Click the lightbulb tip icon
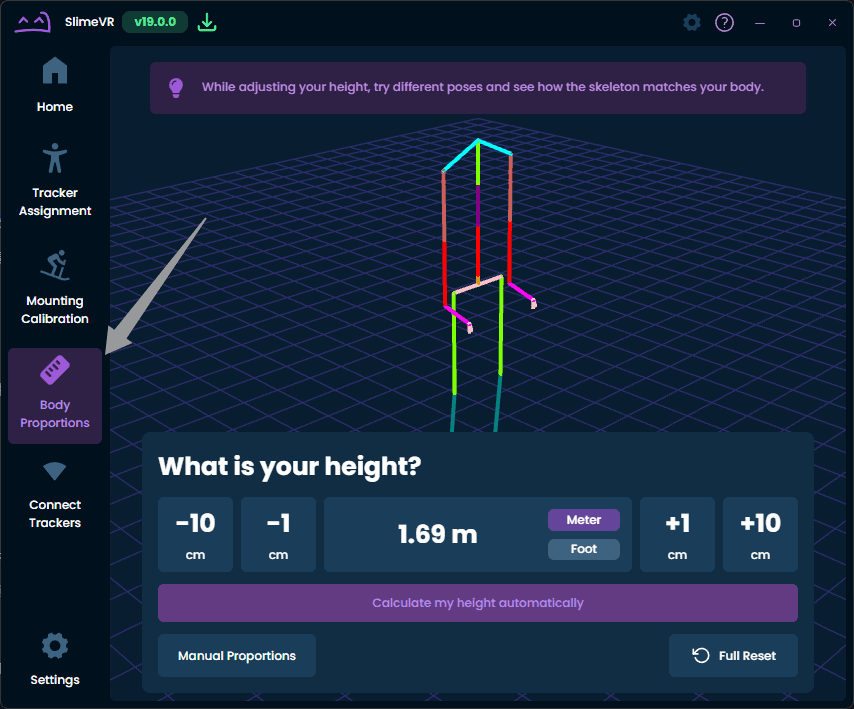The image size is (854, 709). tap(176, 88)
